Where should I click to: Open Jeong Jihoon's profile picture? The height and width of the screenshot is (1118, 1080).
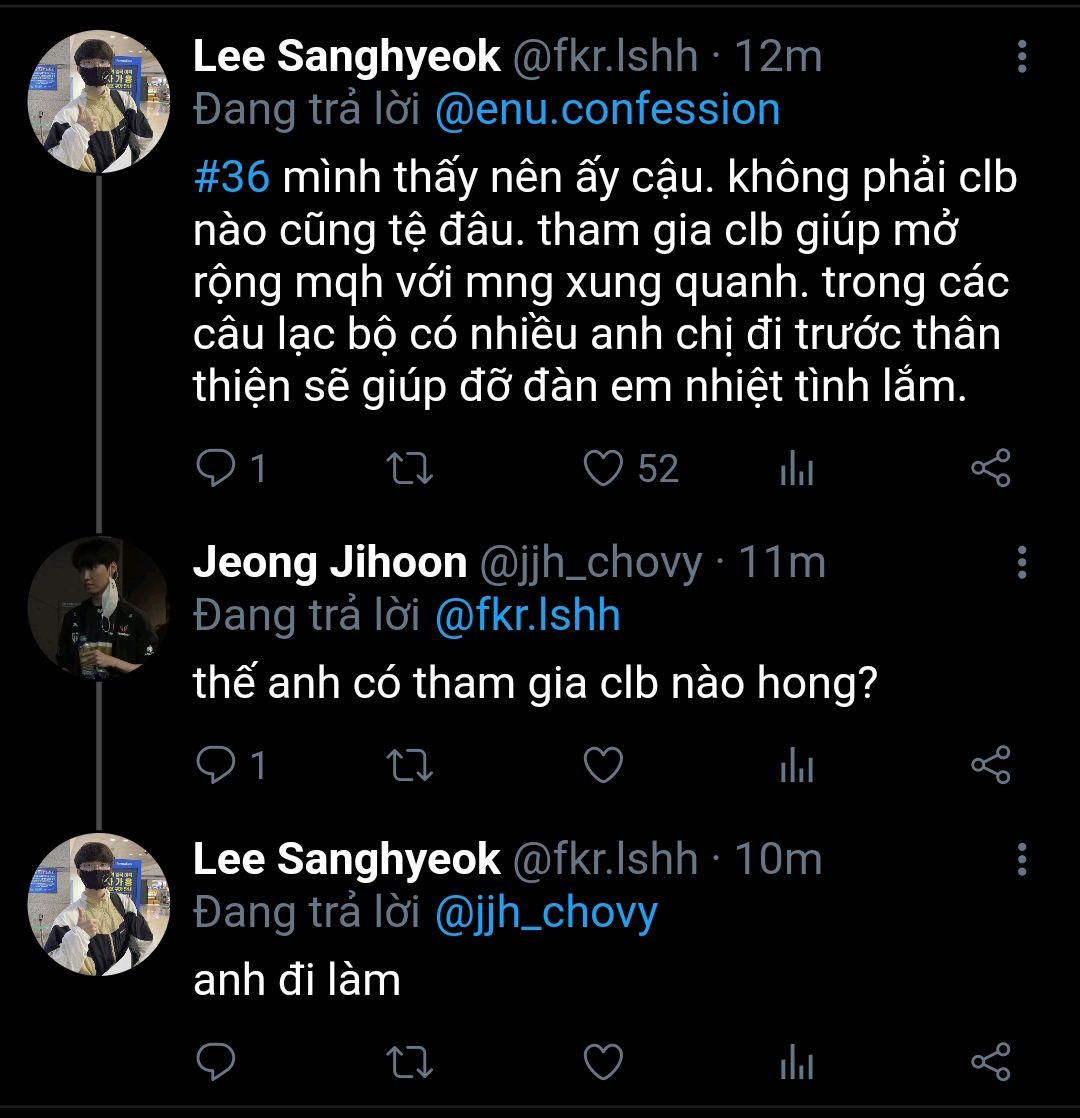pyautogui.click(x=97, y=606)
